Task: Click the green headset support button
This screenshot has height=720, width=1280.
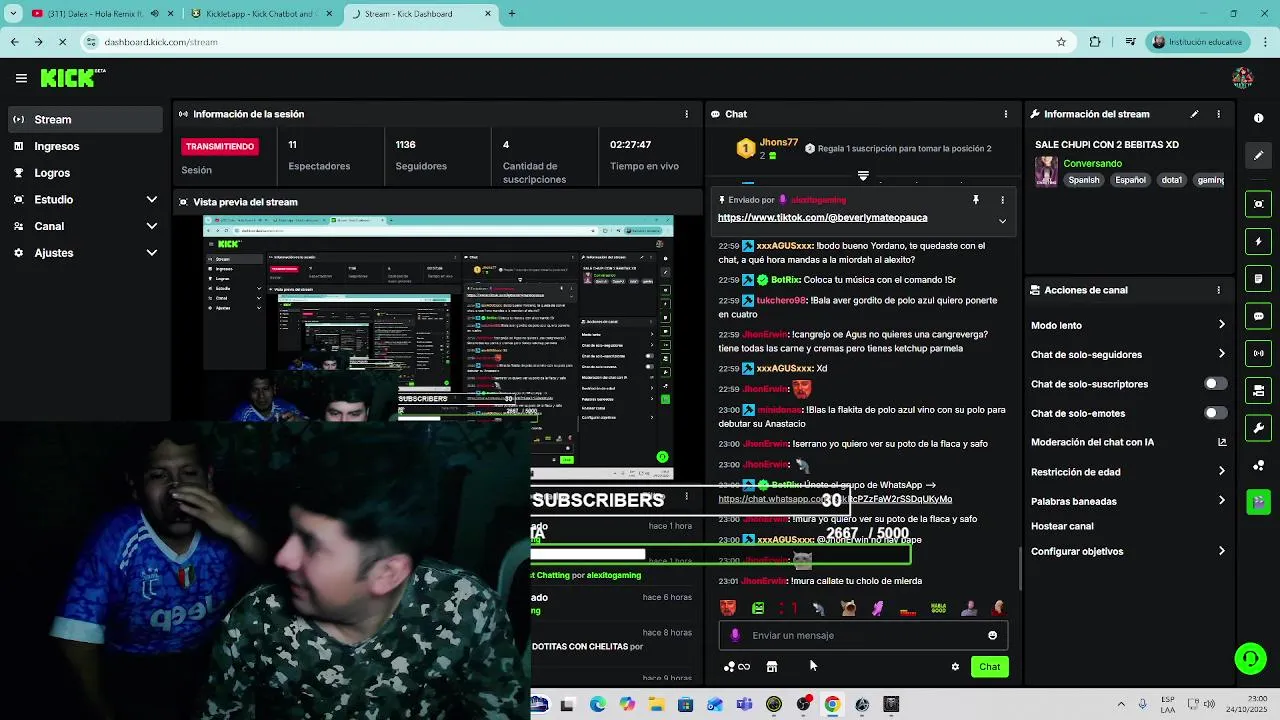Action: point(1250,658)
